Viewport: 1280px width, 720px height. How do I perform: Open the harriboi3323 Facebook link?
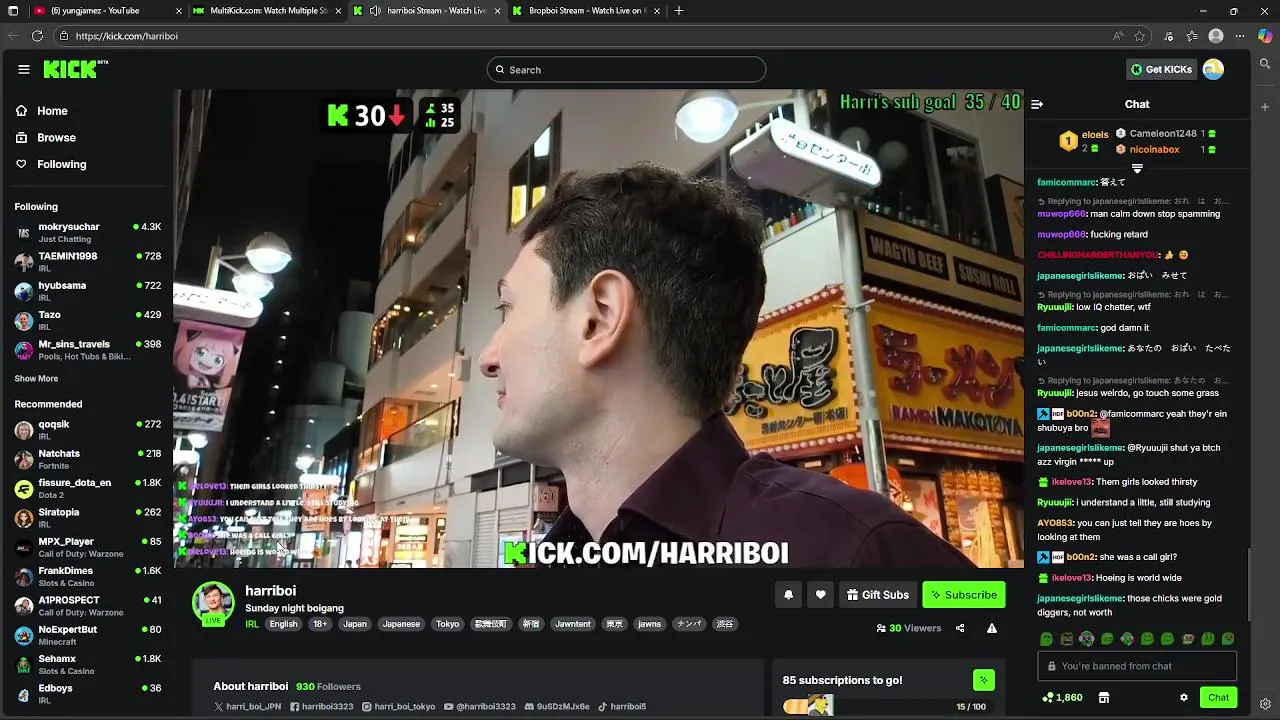(322, 706)
